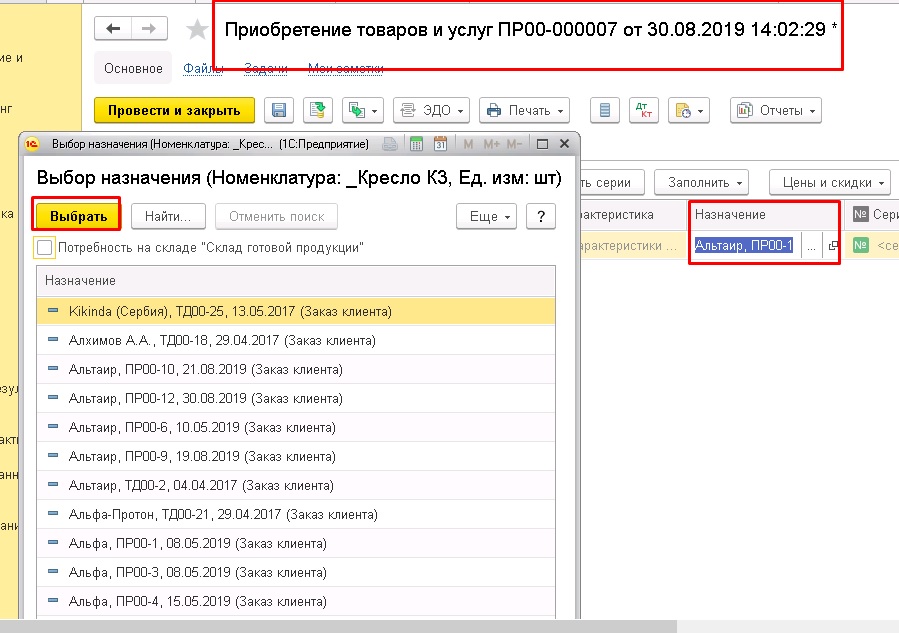
Task: Select Альфа, ПР00-3, 08.05.2019 row
Action: click(296, 572)
